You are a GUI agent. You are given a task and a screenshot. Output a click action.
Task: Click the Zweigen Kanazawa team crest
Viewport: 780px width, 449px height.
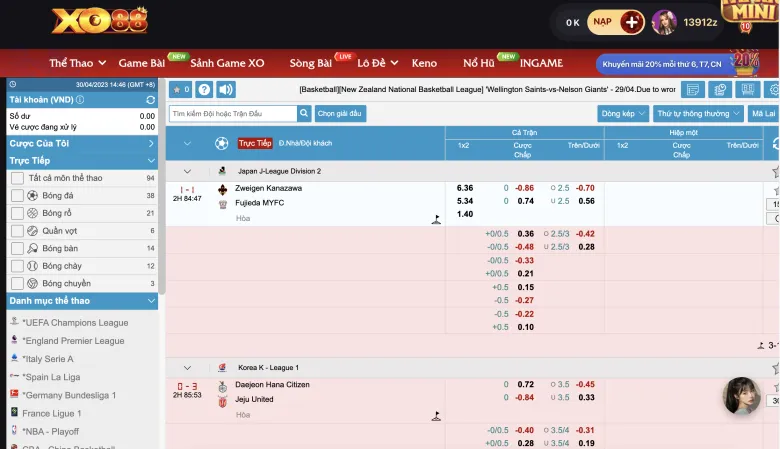223,189
